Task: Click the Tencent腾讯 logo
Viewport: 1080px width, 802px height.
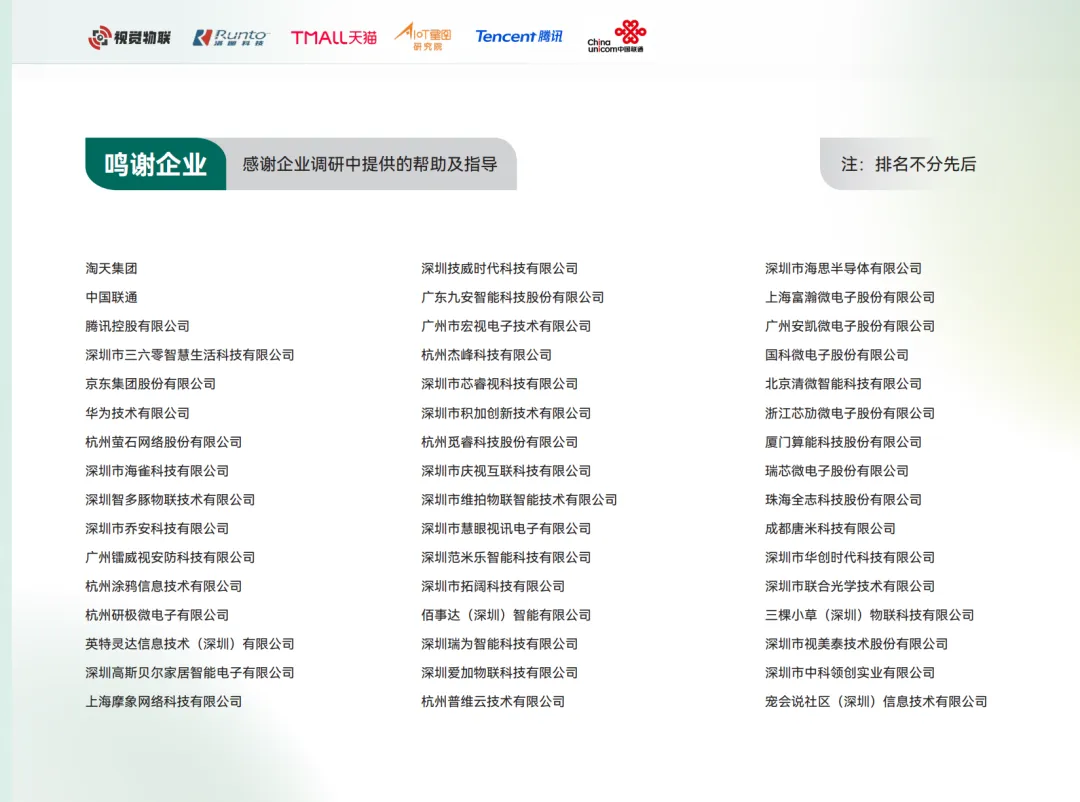Action: pyautogui.click(x=519, y=36)
